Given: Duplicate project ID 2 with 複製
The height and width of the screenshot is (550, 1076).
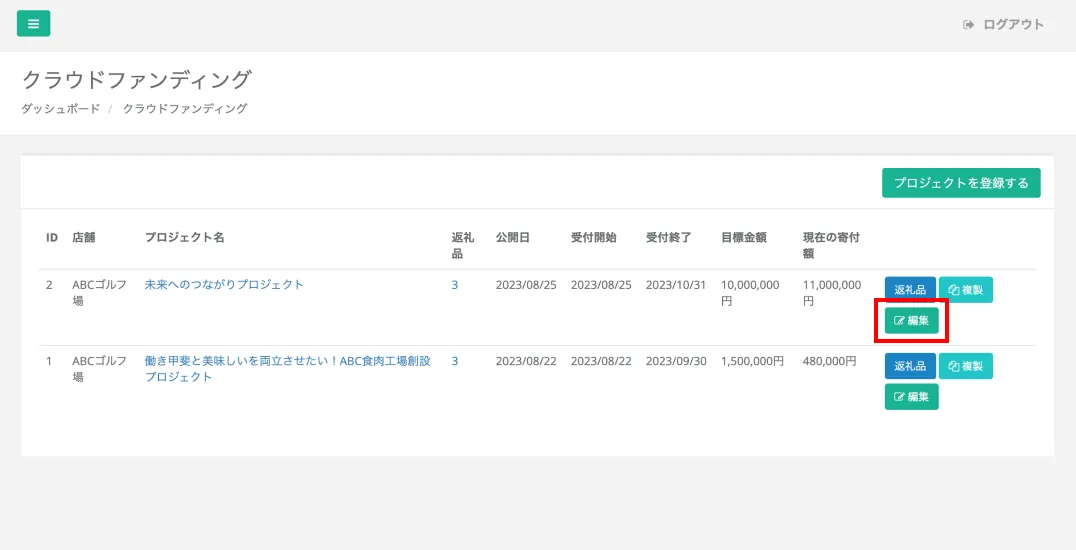Looking at the screenshot, I should coord(965,290).
